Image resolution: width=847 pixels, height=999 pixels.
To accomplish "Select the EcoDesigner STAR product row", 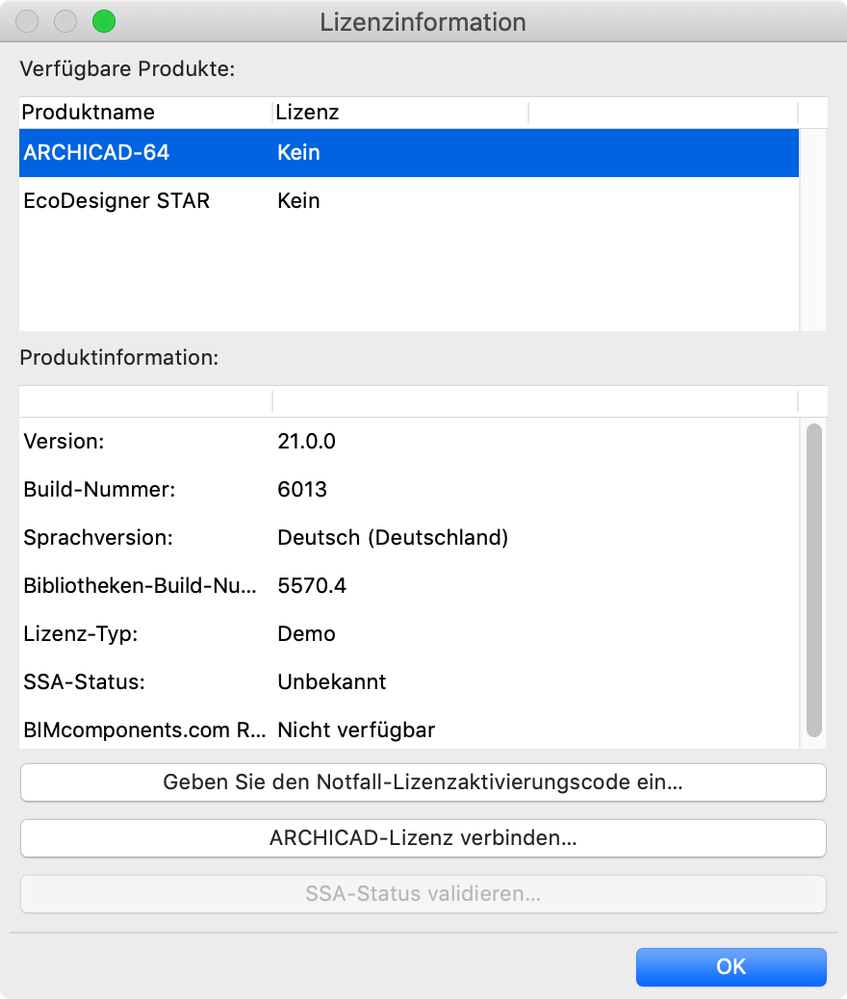I will pyautogui.click(x=409, y=201).
